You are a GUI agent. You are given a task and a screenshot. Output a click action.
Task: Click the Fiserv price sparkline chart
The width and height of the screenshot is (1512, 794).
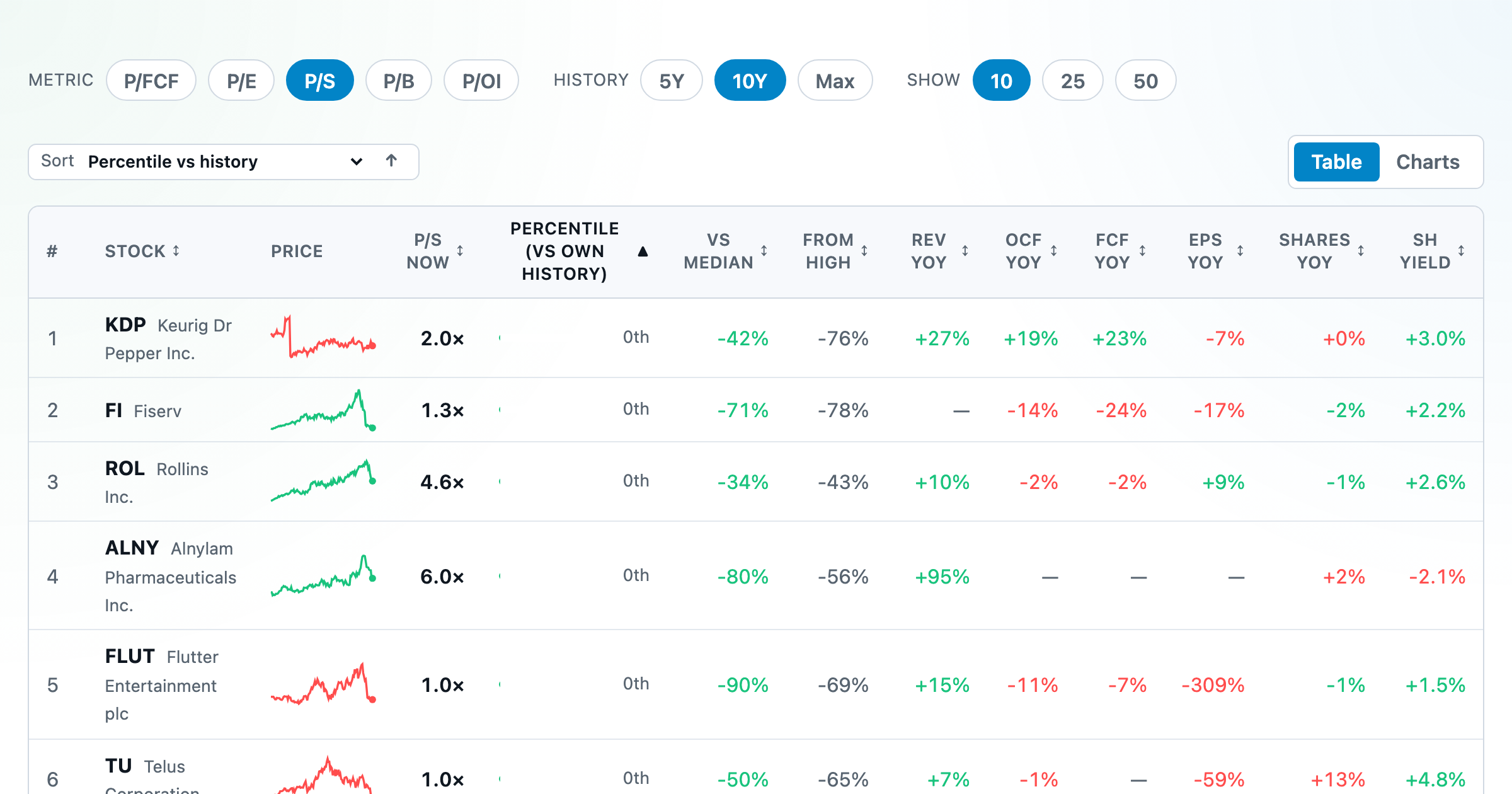point(323,410)
